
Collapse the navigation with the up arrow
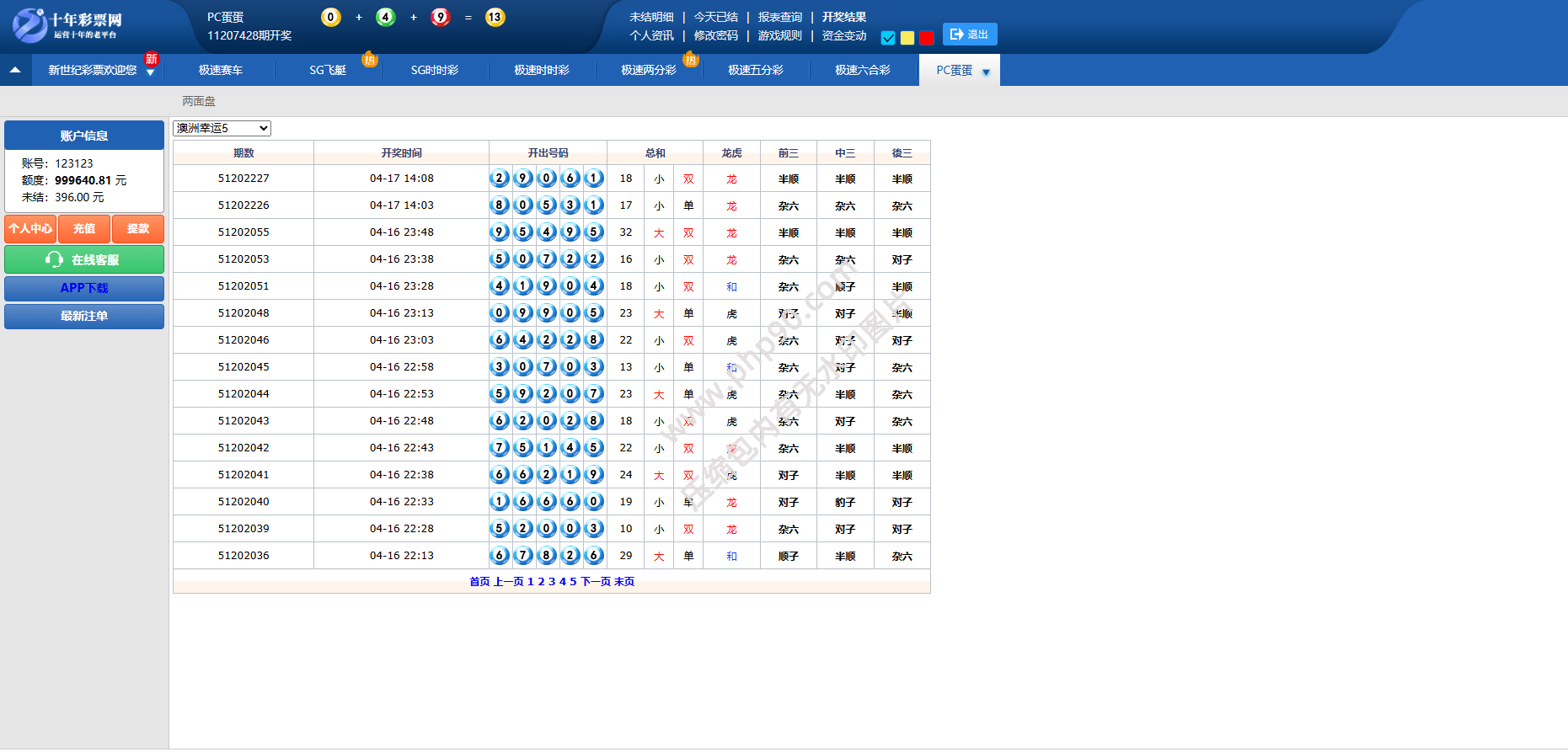tap(15, 70)
